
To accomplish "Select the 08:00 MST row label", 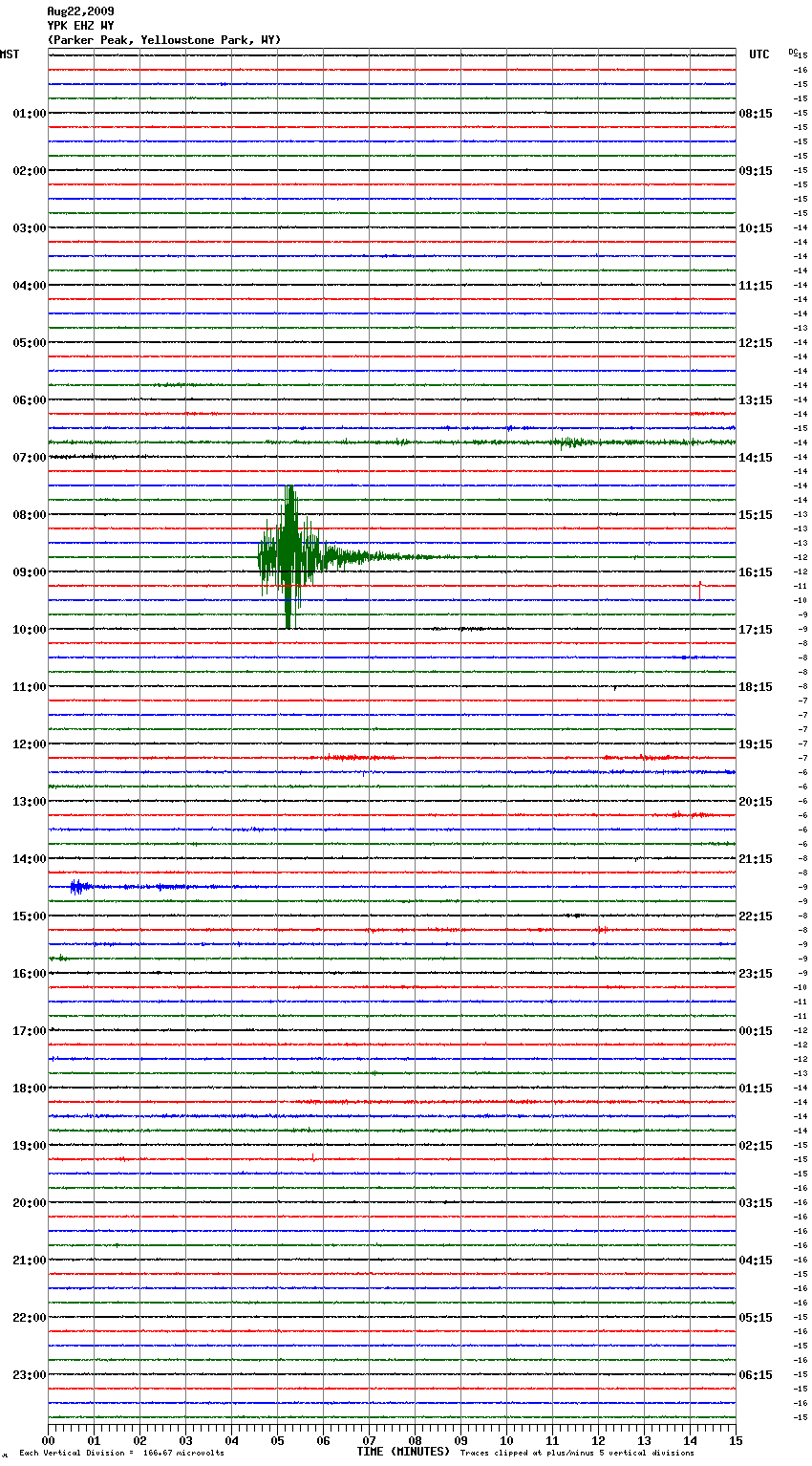I will click(x=29, y=515).
